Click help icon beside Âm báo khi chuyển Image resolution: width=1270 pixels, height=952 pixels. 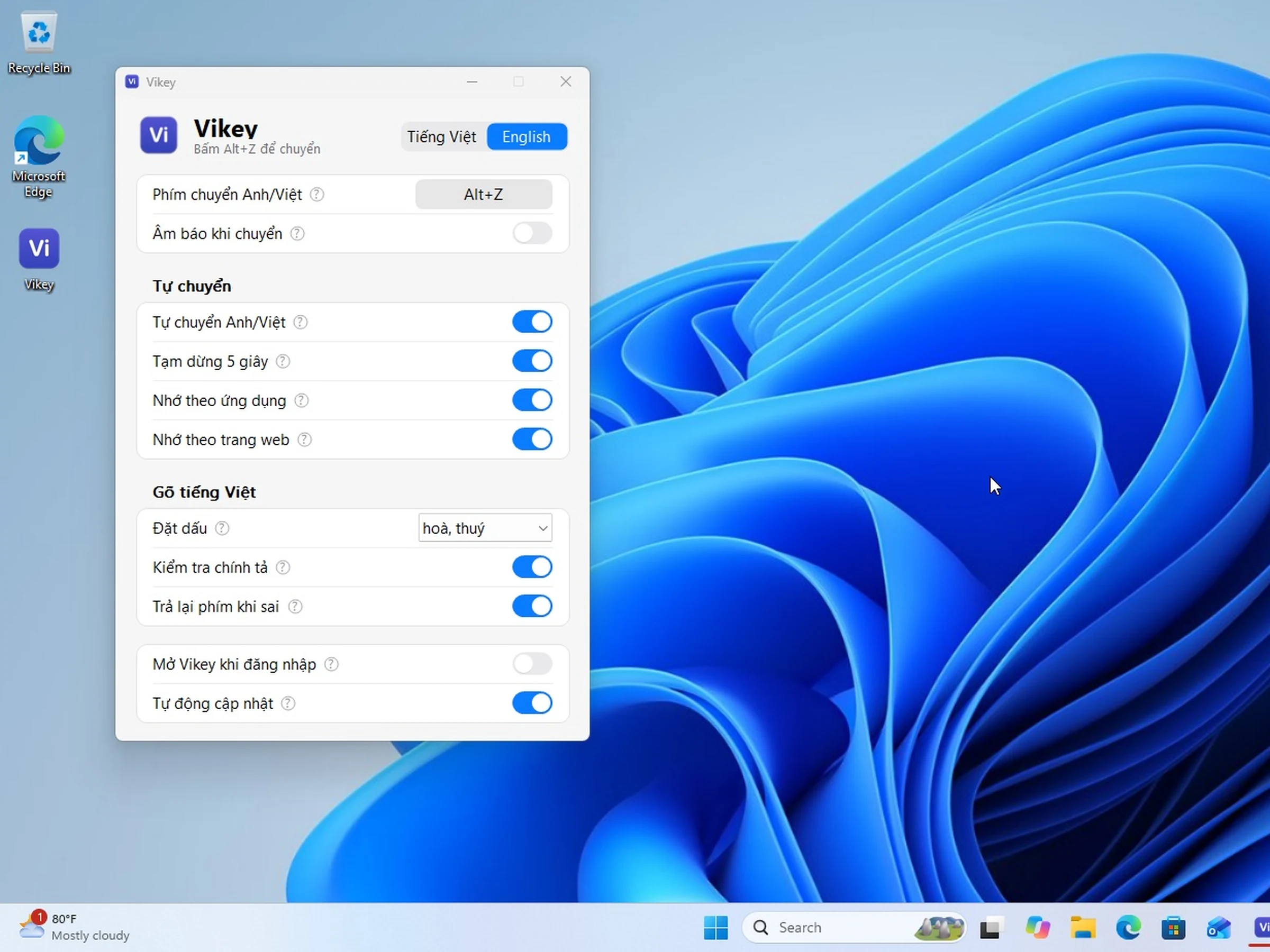297,234
